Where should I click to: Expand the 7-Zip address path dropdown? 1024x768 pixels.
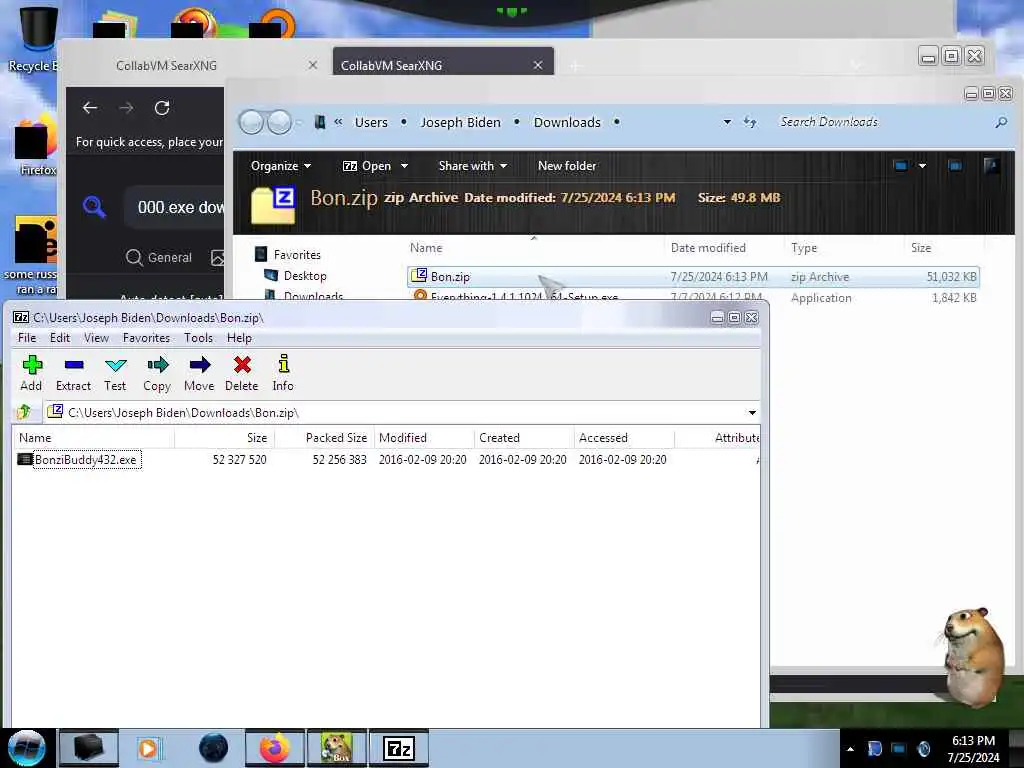tap(752, 413)
